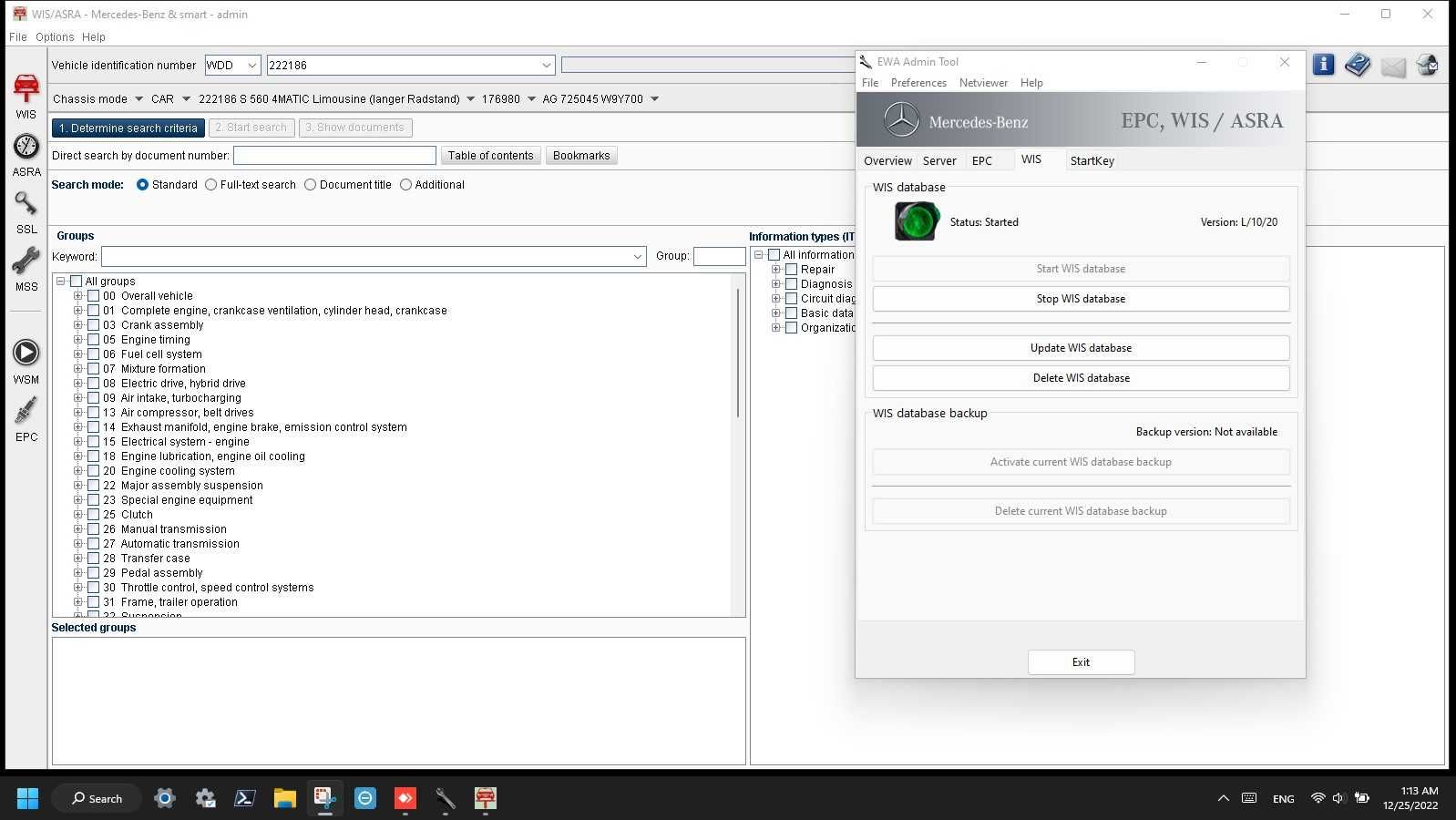Click the Bookmarks button

[581, 156]
